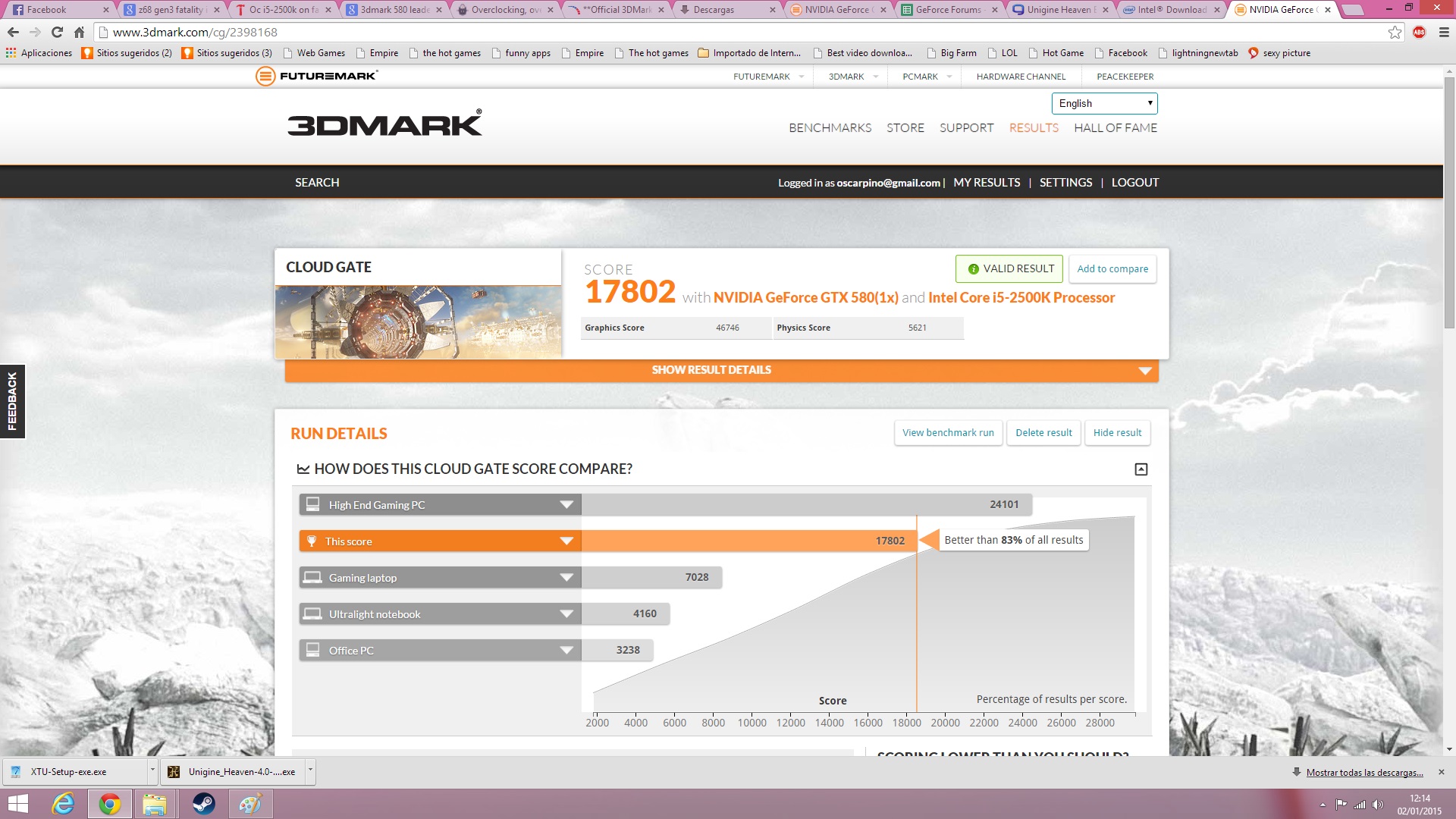Click the SEARCH link
Image resolution: width=1456 pixels, height=819 pixels.
coord(317,183)
